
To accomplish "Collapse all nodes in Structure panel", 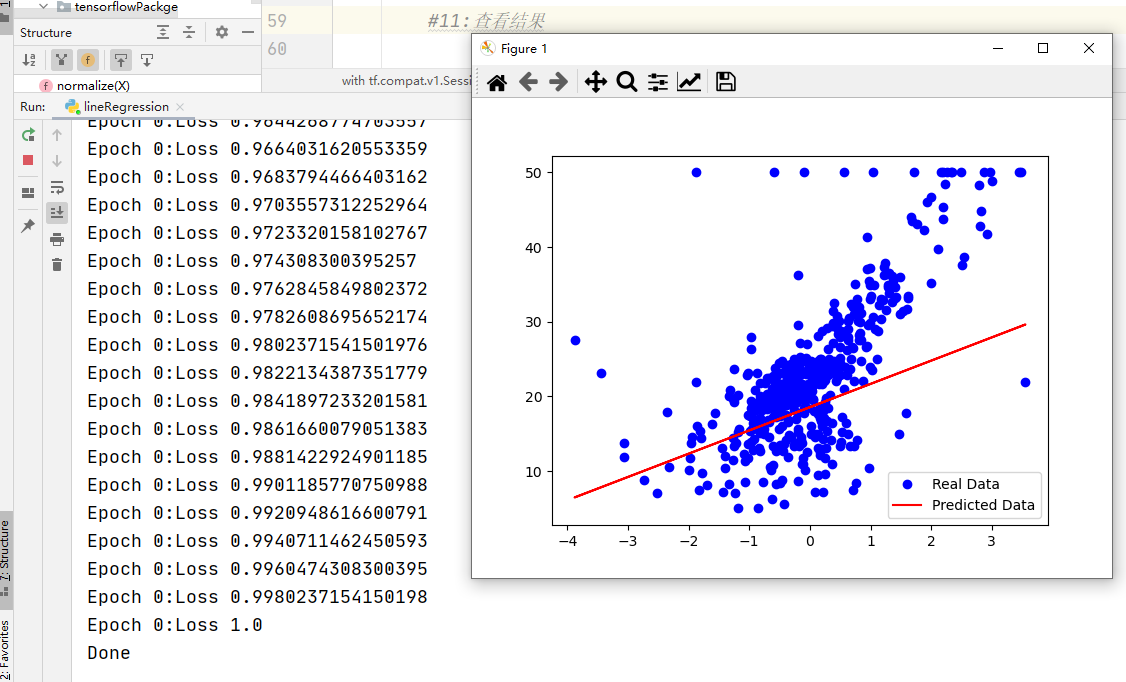I will (189, 32).
